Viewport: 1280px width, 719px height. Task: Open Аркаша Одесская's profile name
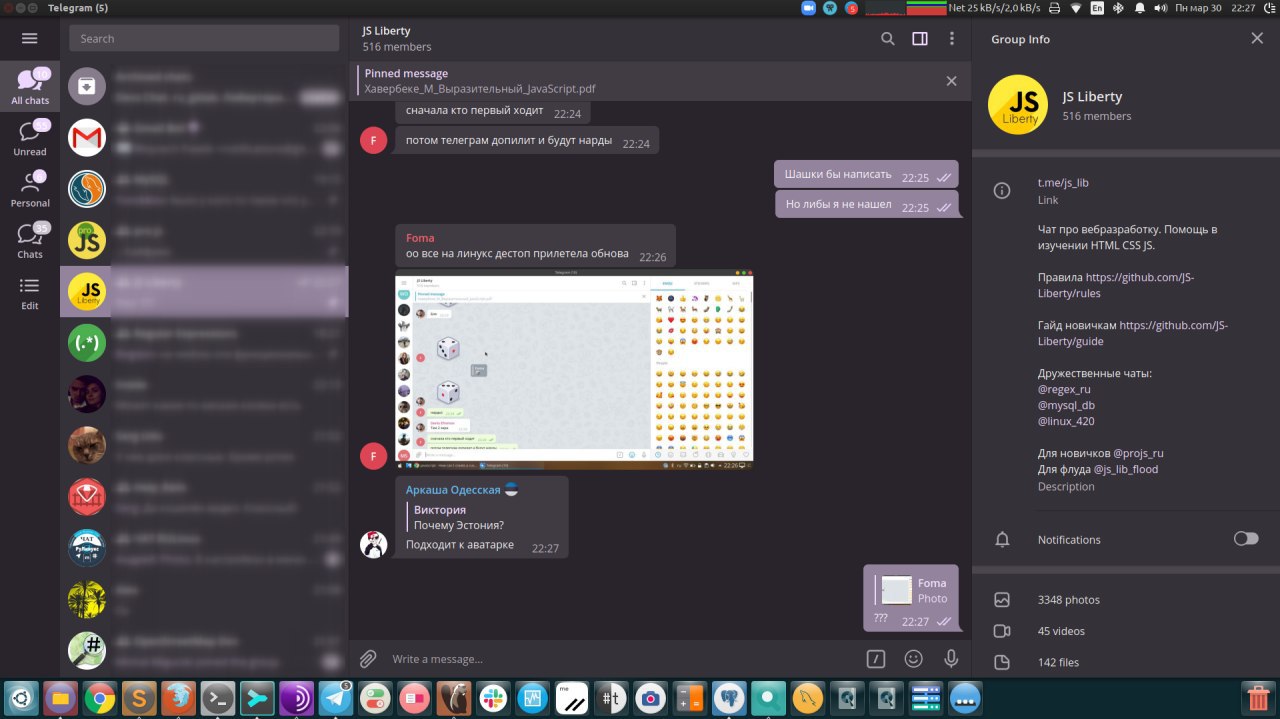(x=453, y=490)
